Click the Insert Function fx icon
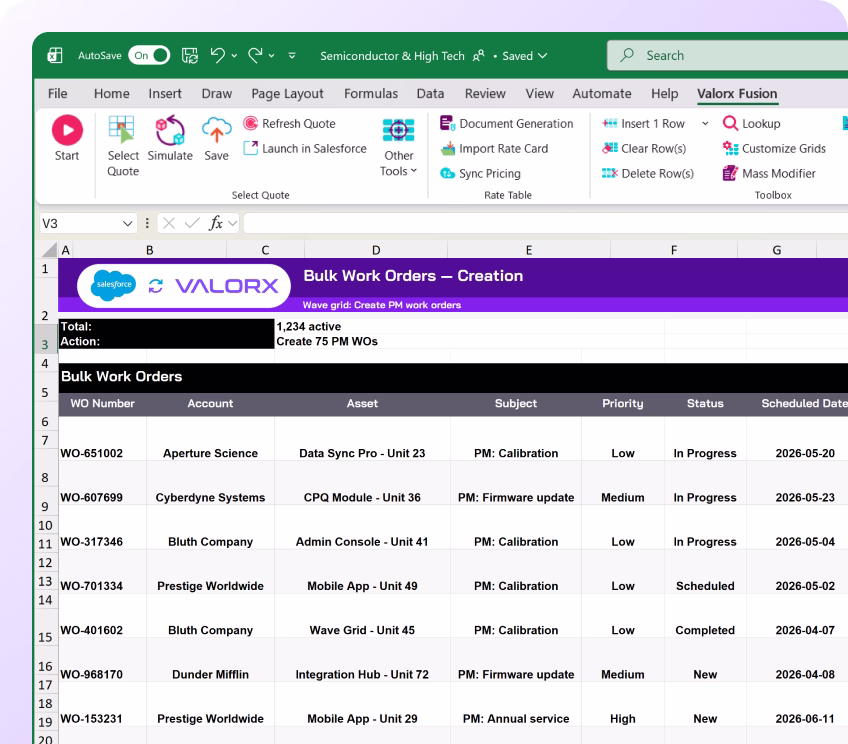This screenshot has height=744, width=848. (216, 223)
